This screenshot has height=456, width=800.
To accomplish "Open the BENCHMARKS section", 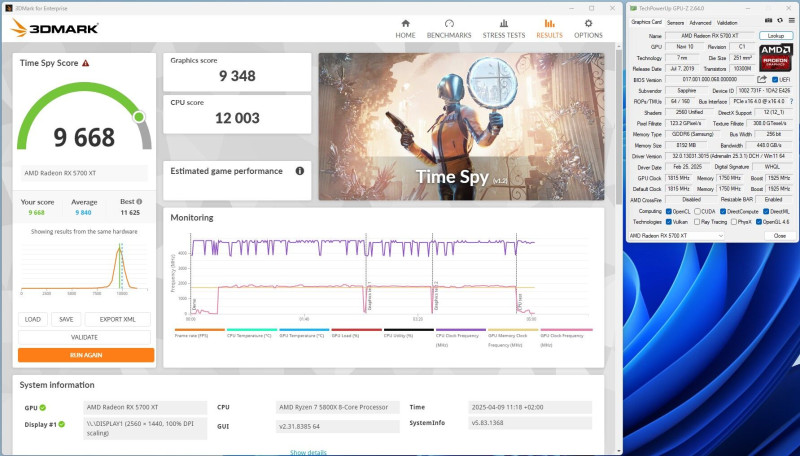I will coord(449,29).
